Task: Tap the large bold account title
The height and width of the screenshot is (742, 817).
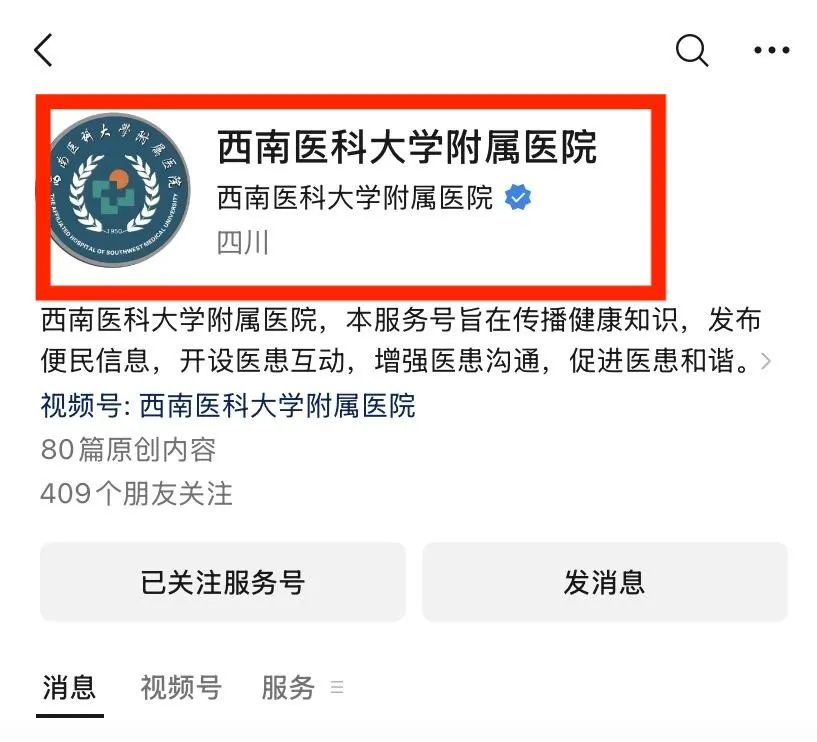Action: click(x=406, y=147)
